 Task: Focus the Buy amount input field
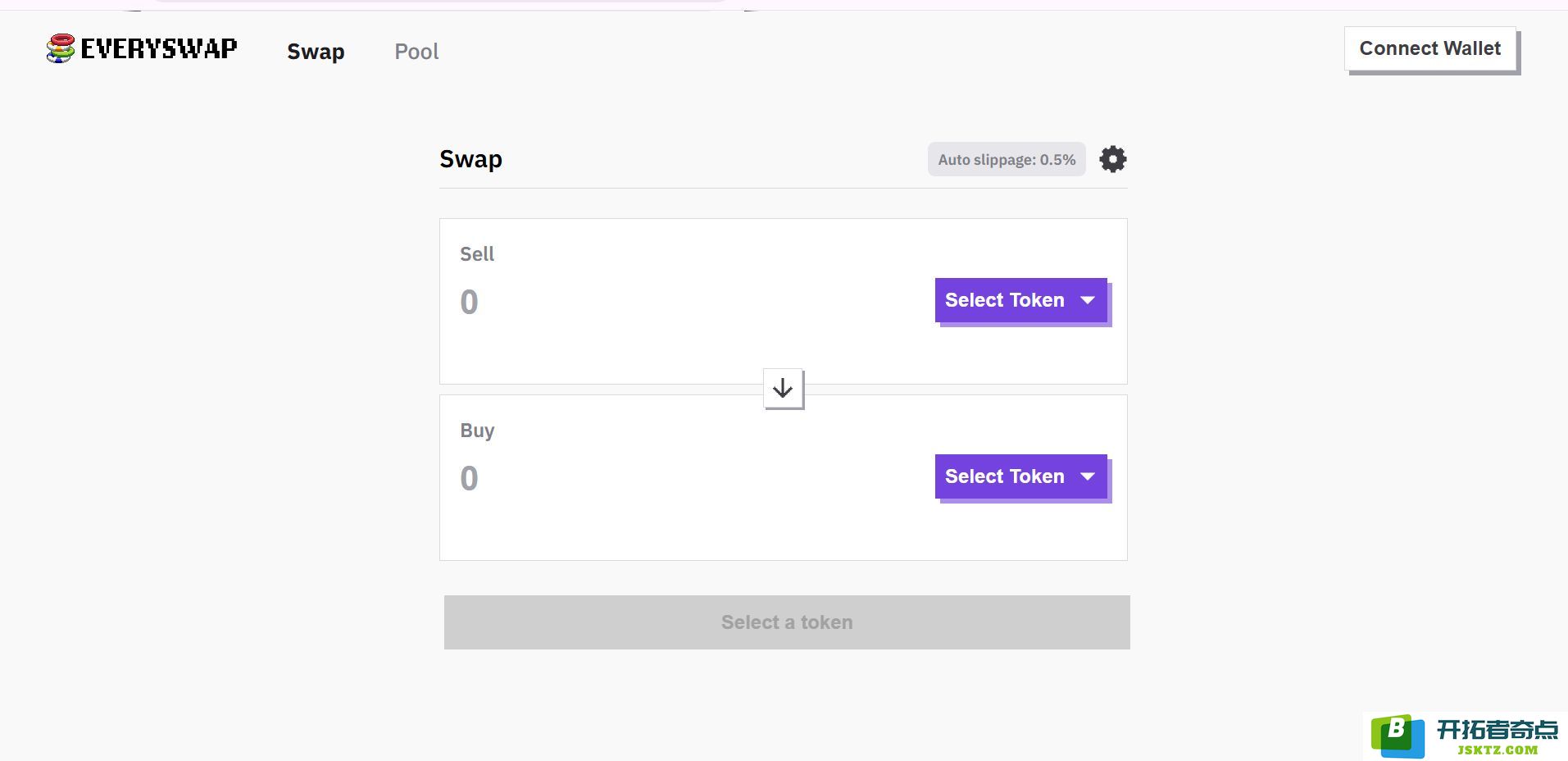click(x=689, y=478)
